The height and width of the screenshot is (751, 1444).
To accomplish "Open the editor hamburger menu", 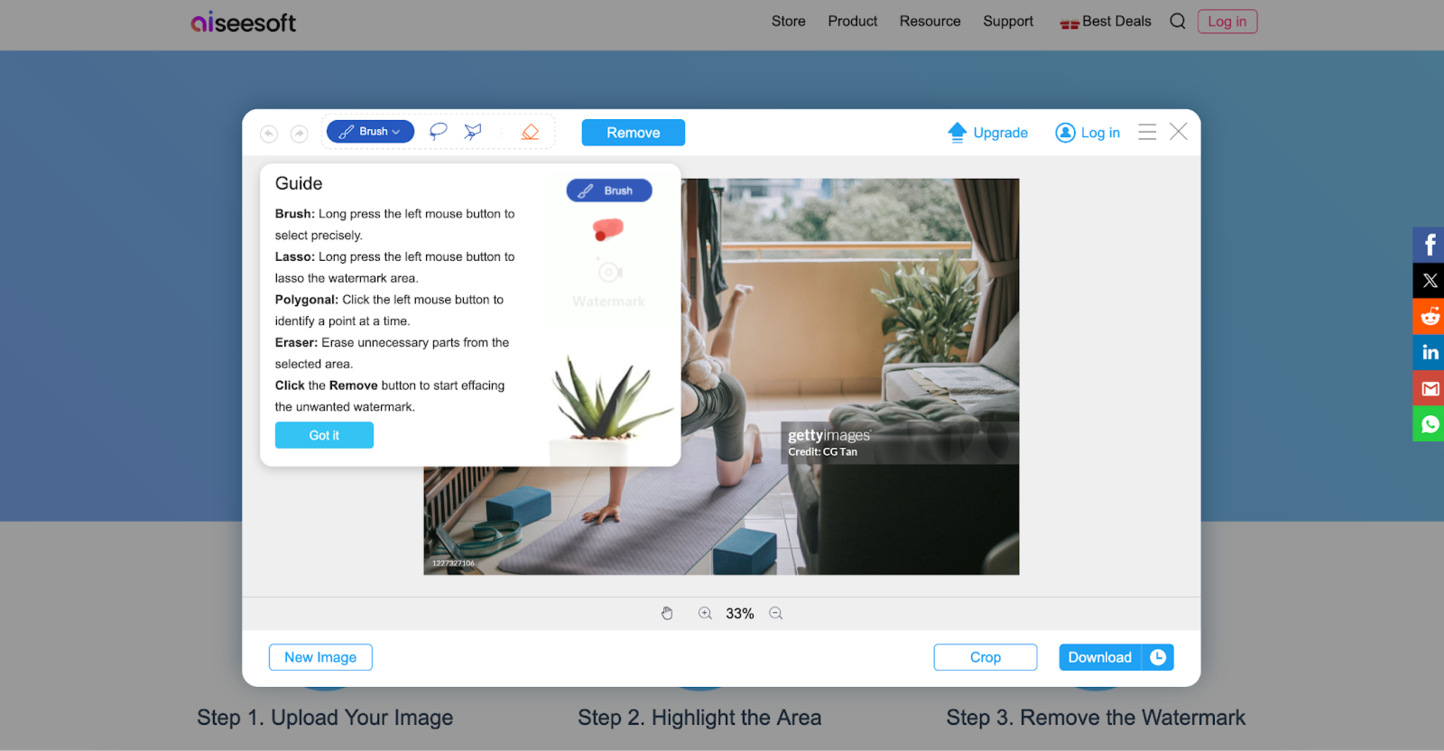I will pyautogui.click(x=1147, y=131).
